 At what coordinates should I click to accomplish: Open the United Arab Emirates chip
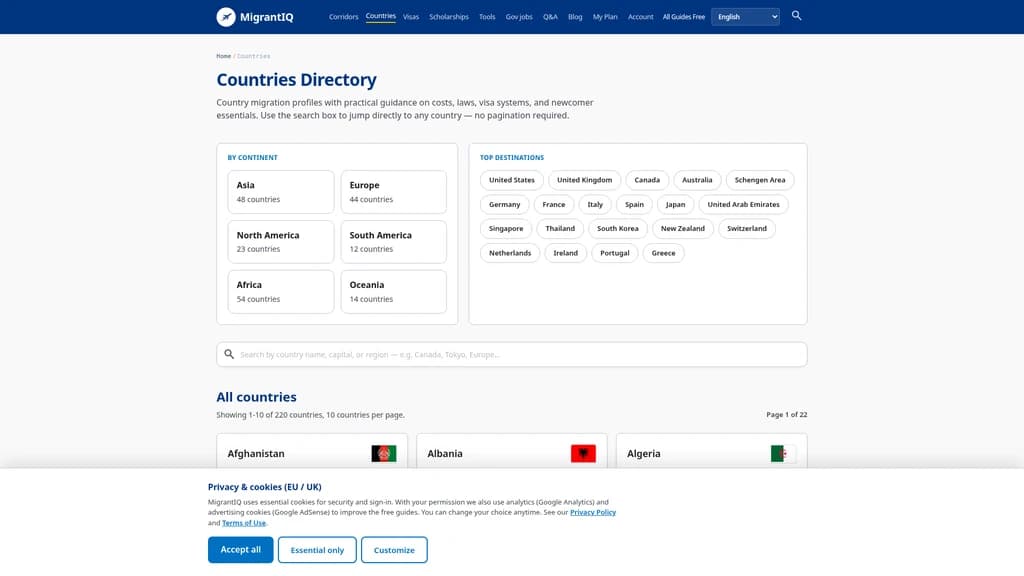tap(743, 204)
